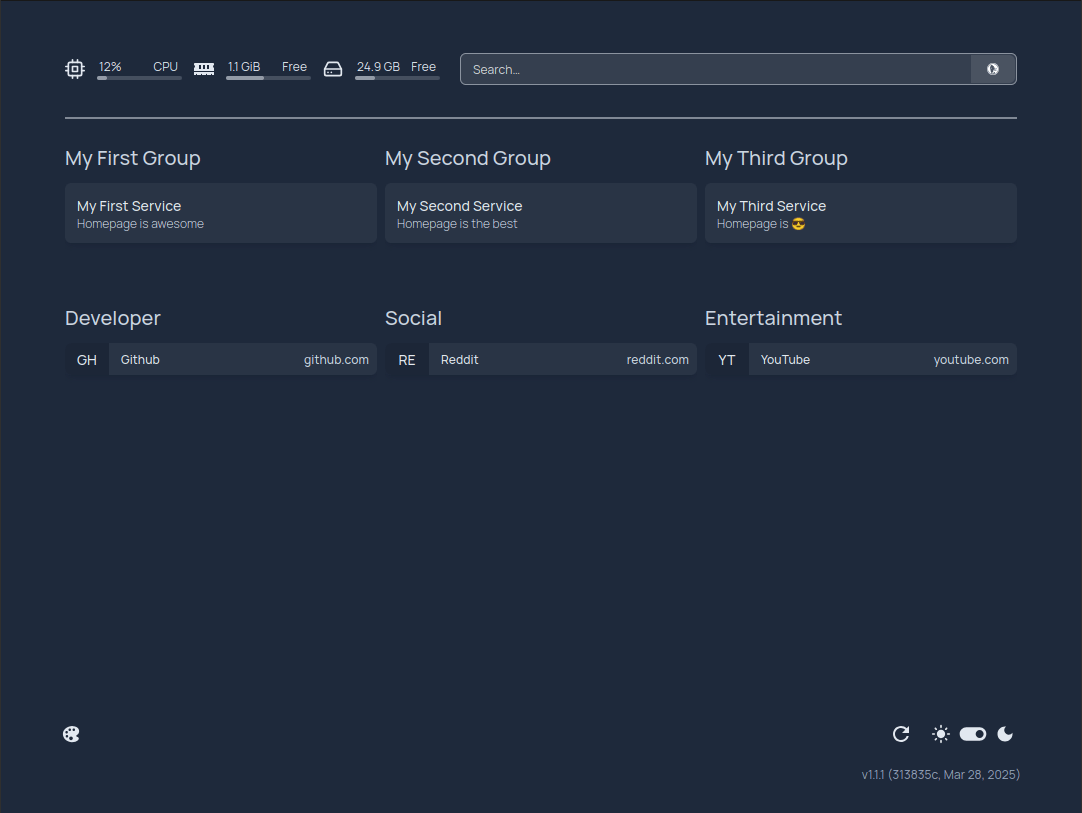Click the moon dark-mode icon
Image resolution: width=1082 pixels, height=813 pixels.
point(1005,734)
